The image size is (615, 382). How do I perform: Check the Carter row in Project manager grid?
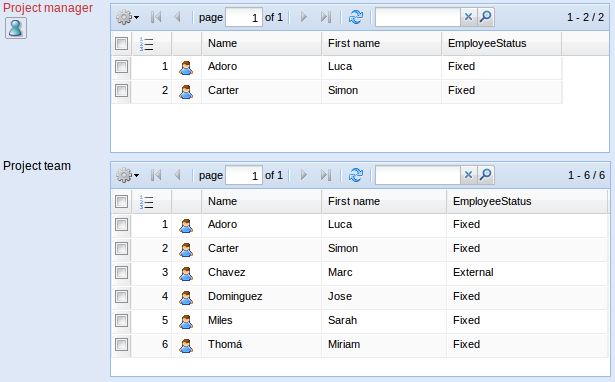(122, 91)
